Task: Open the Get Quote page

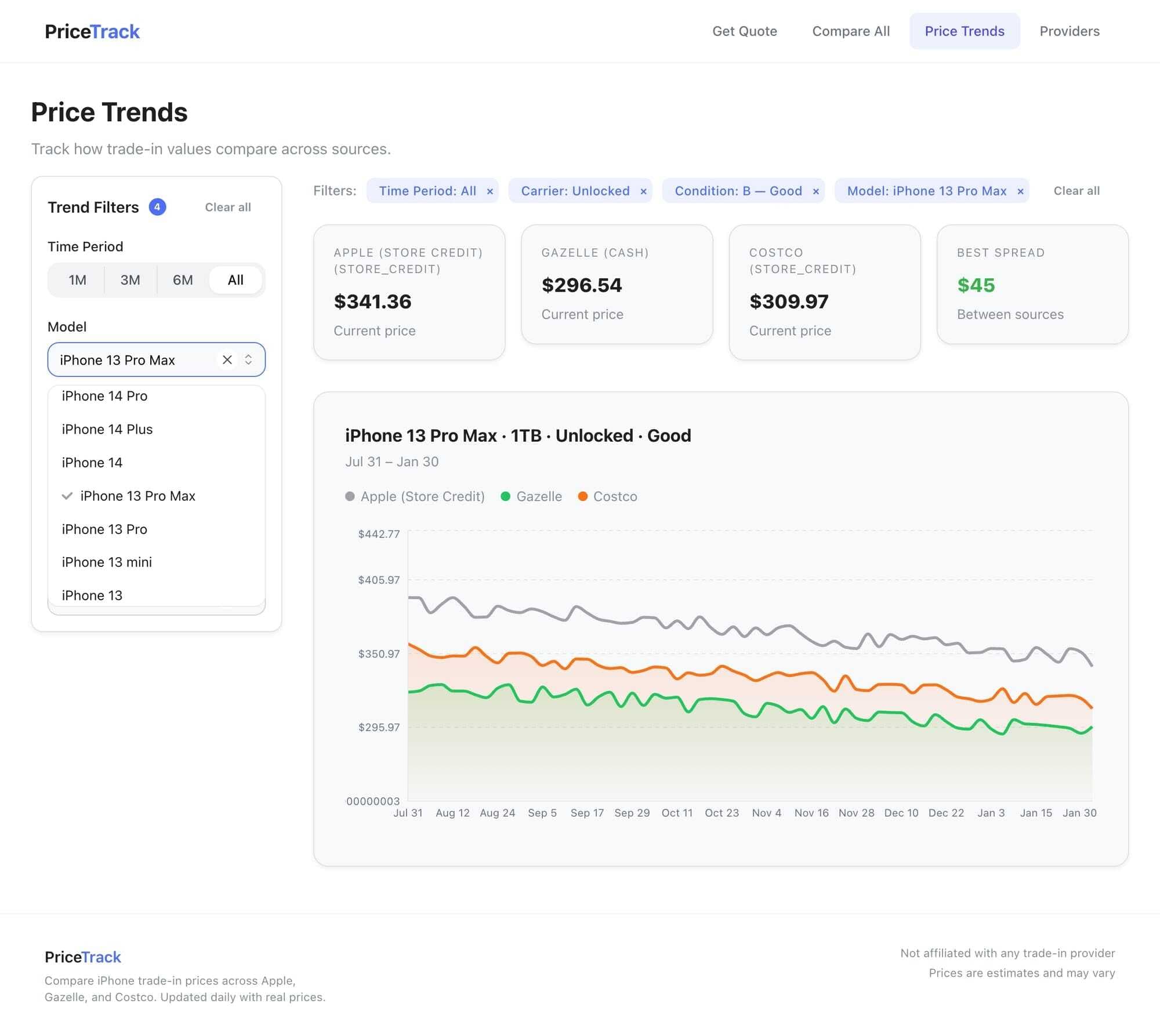Action: click(745, 31)
